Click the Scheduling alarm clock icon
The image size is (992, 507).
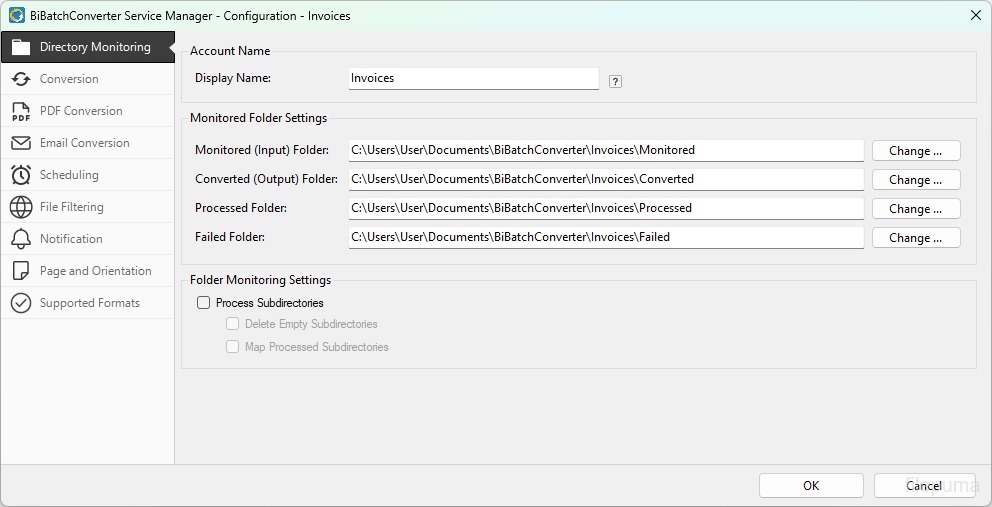pos(20,175)
